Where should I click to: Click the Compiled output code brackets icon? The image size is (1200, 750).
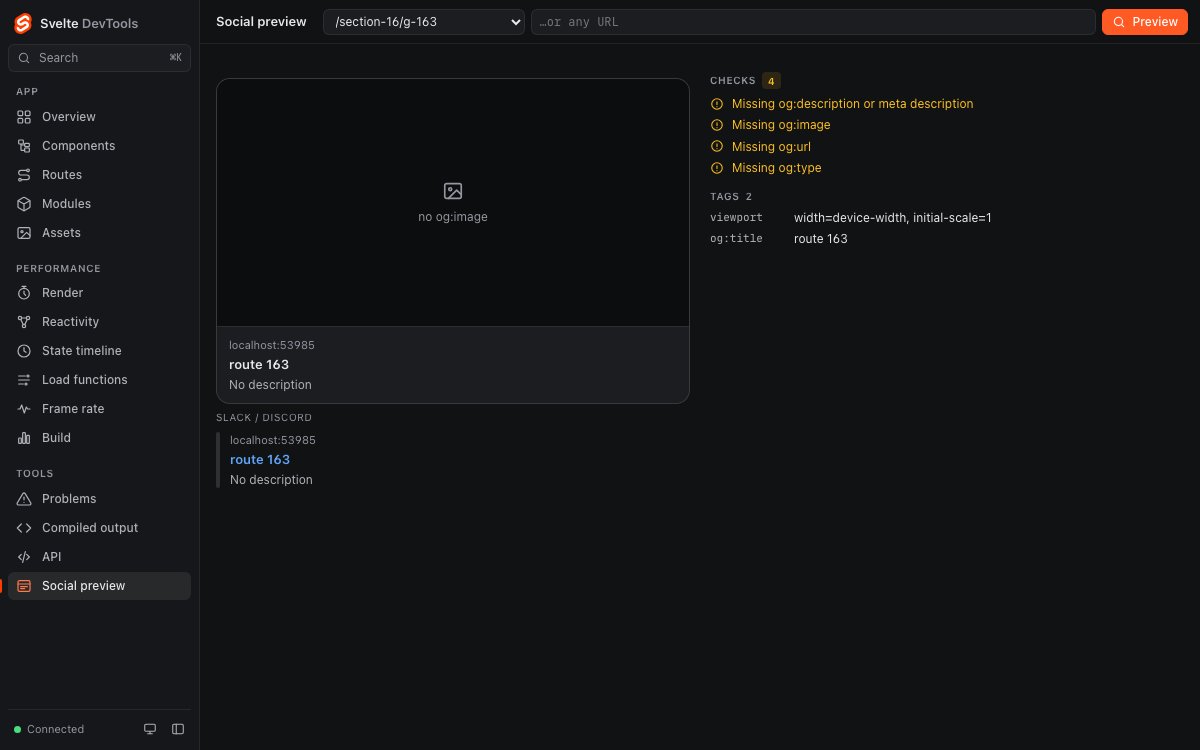pos(24,528)
